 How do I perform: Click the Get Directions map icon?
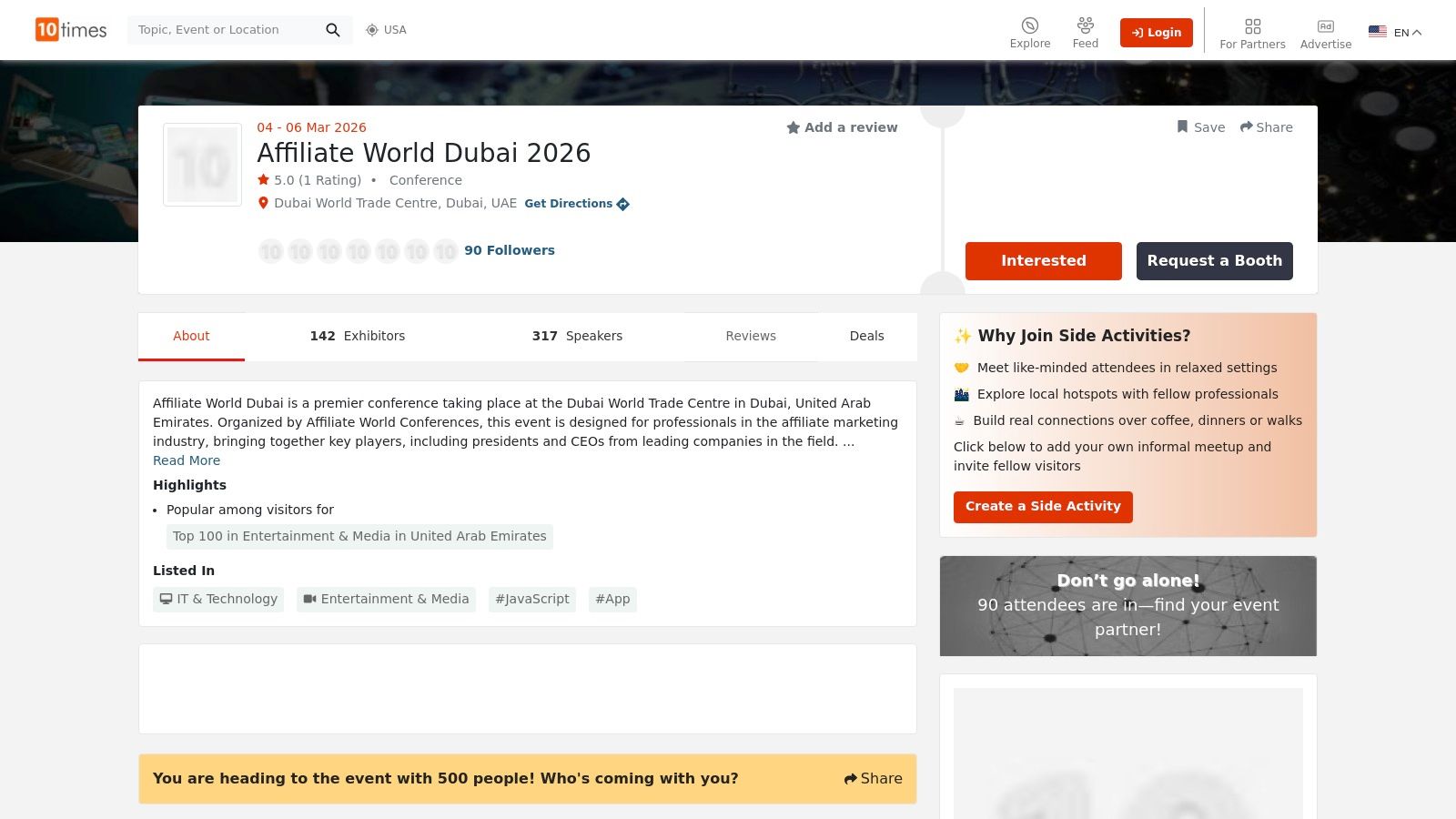(x=623, y=204)
